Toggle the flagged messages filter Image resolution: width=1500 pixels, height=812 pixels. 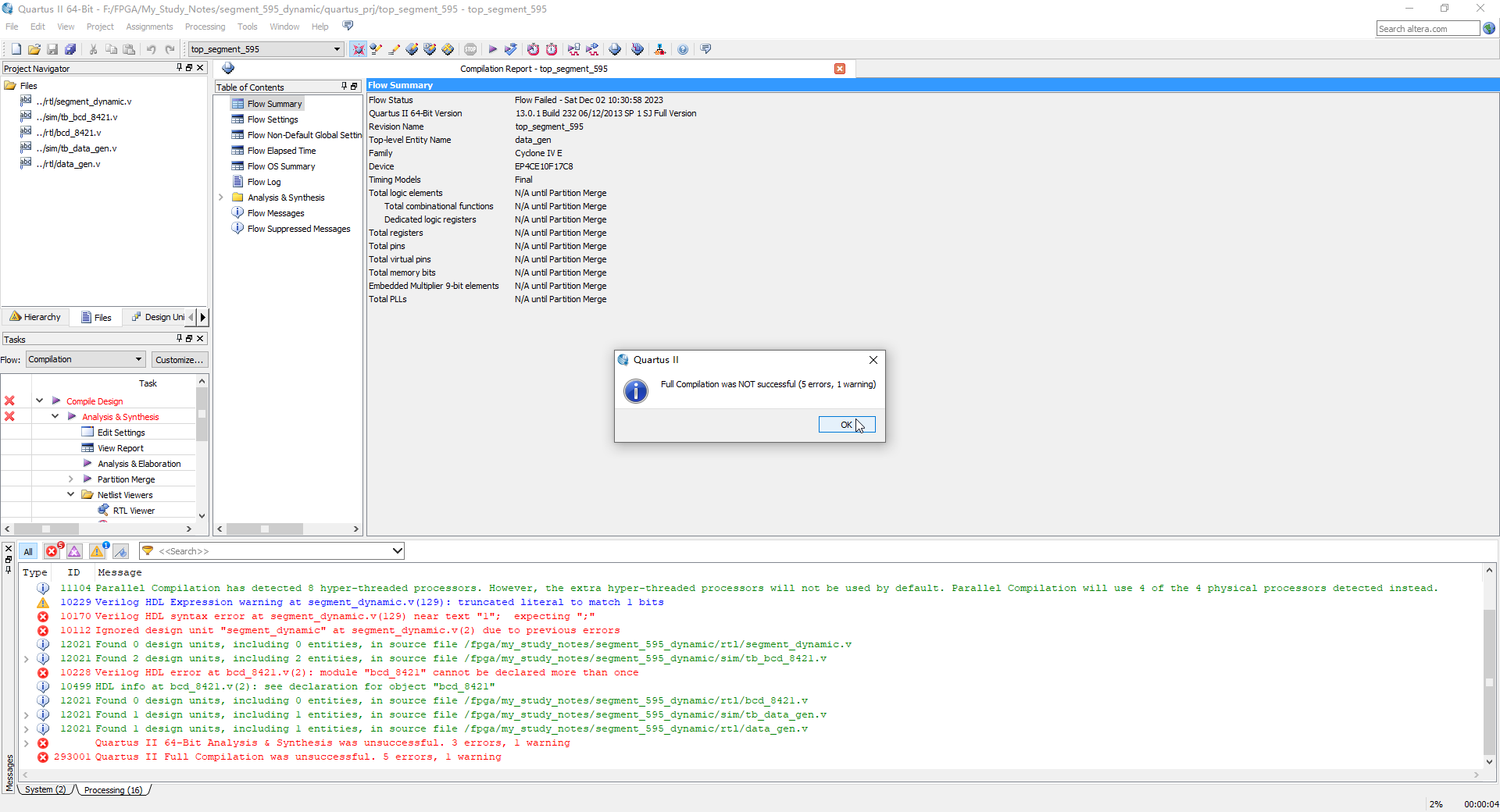[120, 551]
